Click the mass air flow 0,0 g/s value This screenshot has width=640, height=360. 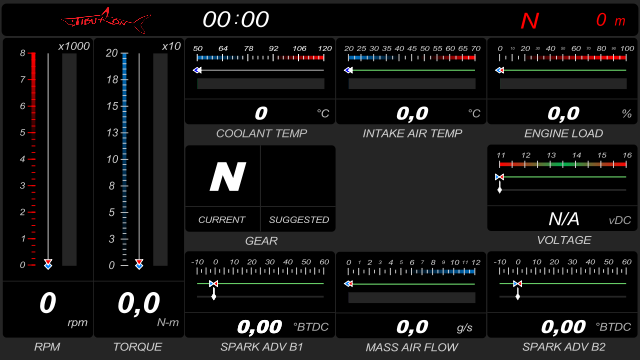click(x=411, y=327)
